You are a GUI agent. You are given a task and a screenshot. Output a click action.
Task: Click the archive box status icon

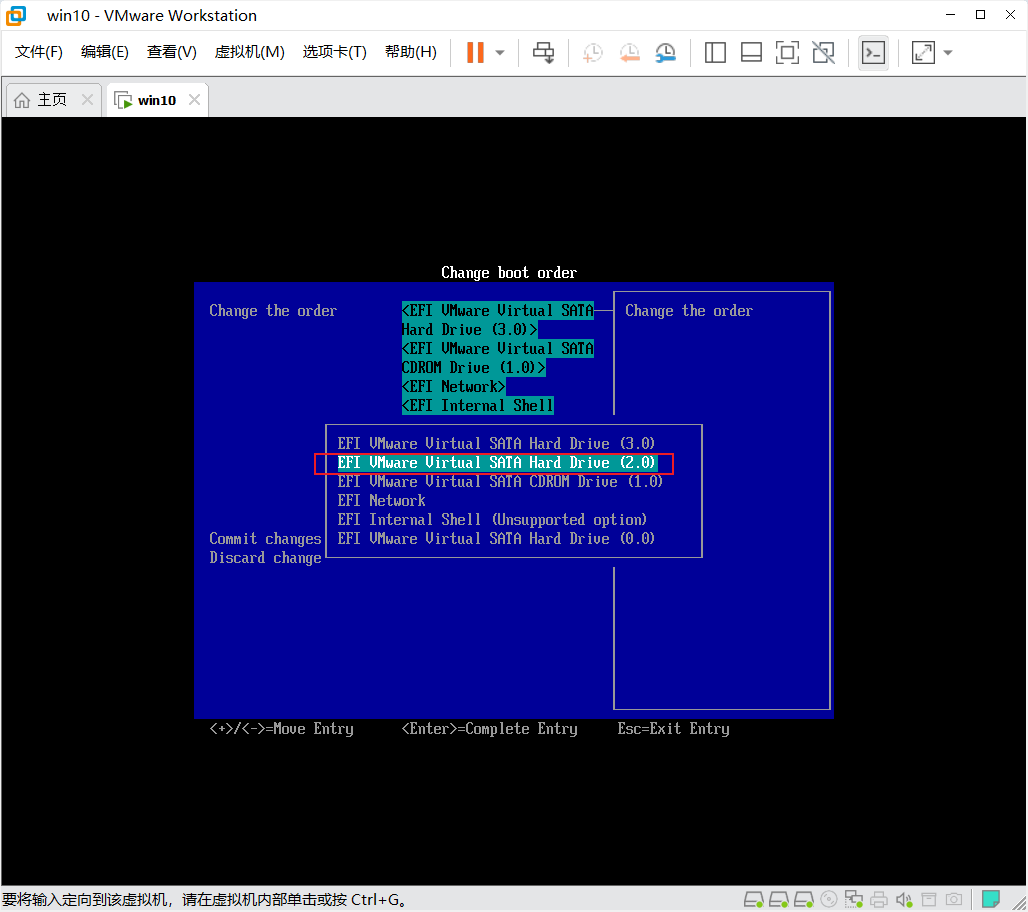click(x=928, y=899)
